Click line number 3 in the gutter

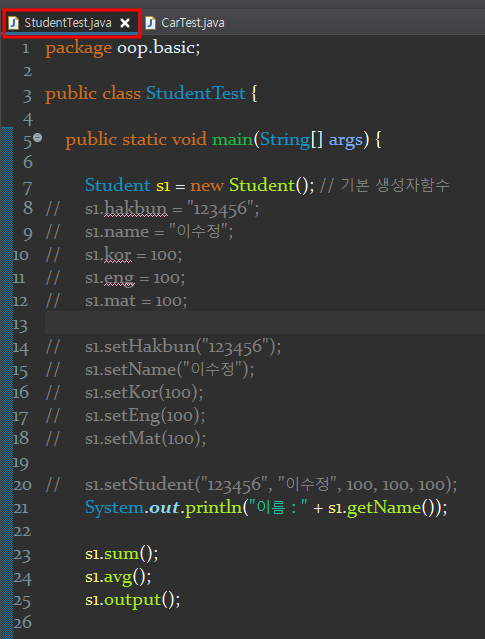click(27, 95)
